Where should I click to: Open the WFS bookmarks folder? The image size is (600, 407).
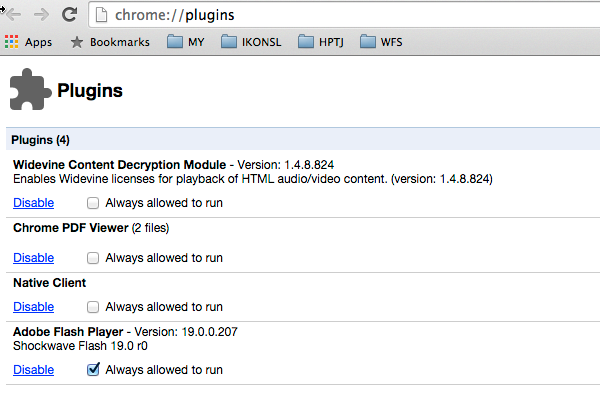click(x=382, y=42)
